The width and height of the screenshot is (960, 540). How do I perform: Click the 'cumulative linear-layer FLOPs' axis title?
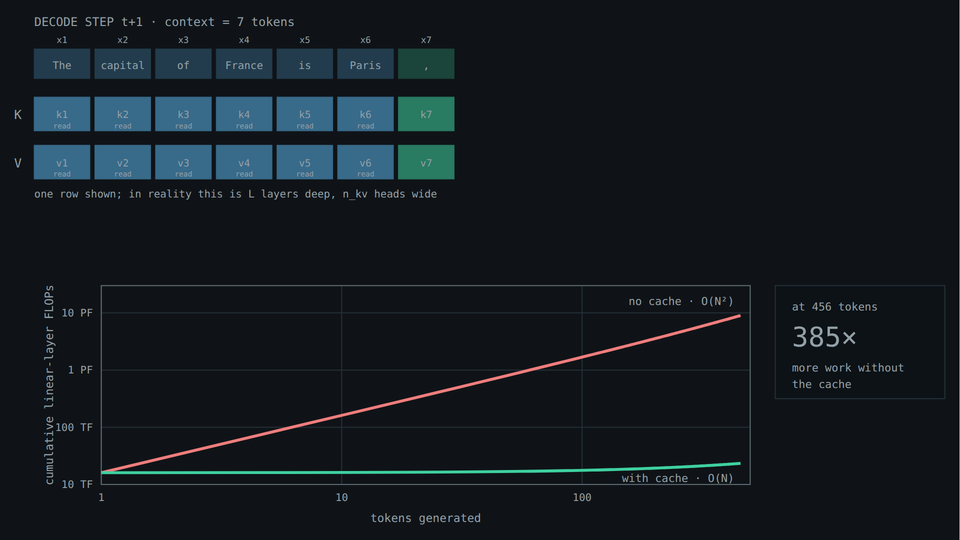(49, 385)
